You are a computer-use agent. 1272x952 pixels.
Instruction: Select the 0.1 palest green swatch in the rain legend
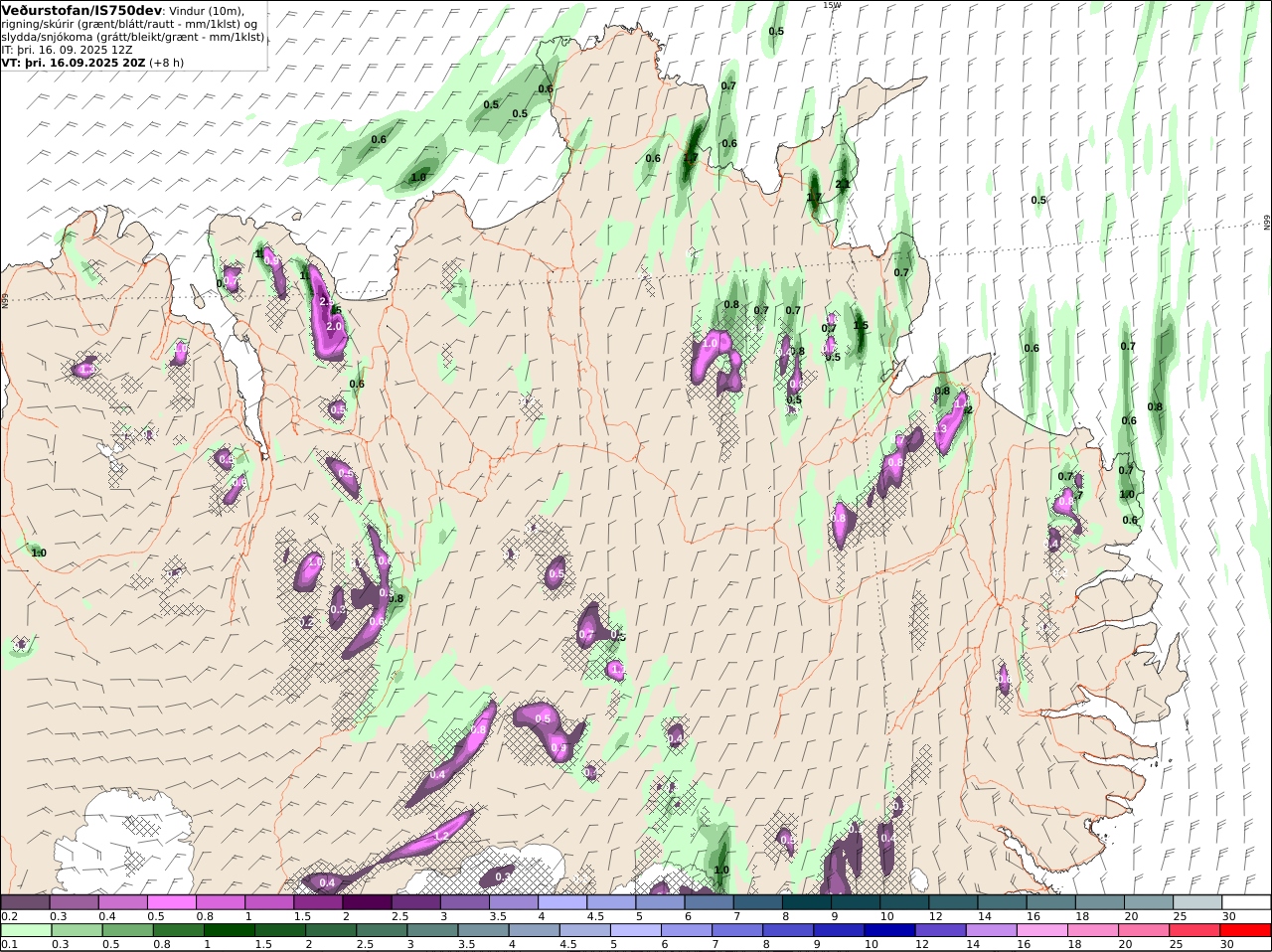[x=27, y=930]
